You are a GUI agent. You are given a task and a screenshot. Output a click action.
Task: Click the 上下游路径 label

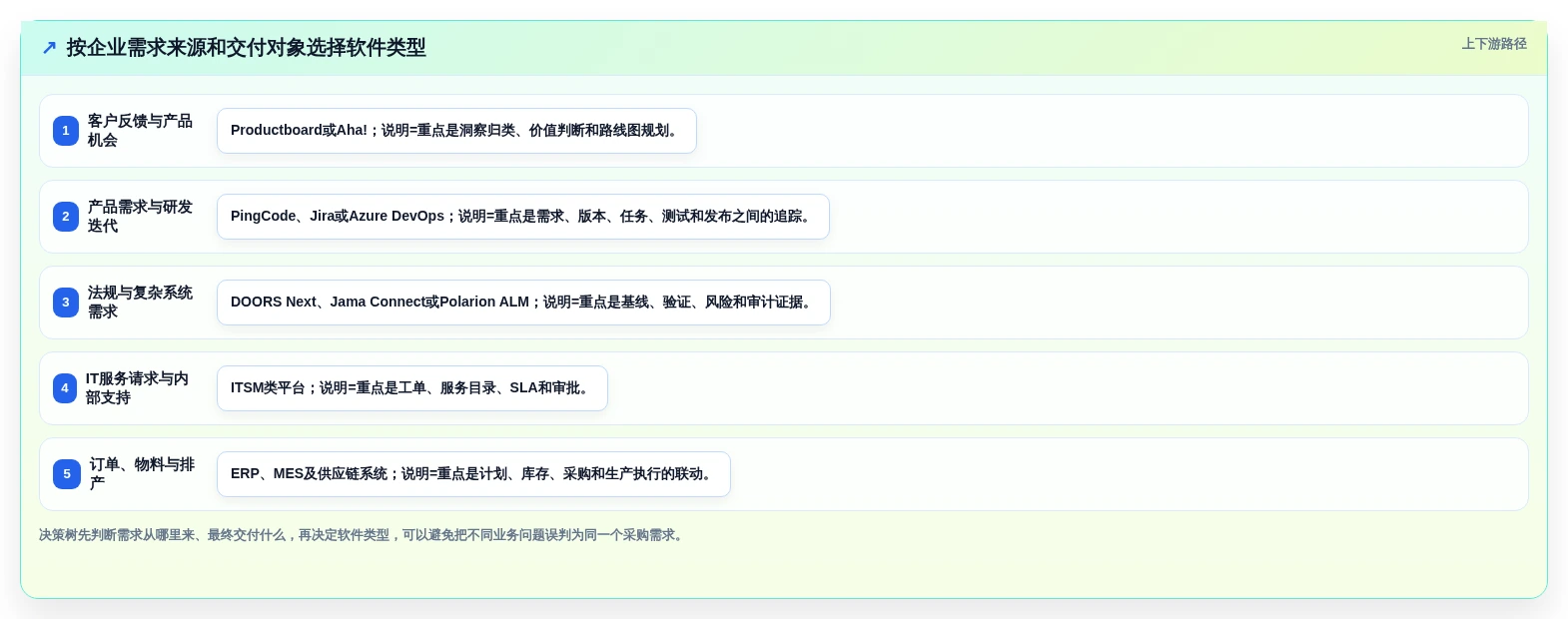pos(1494,44)
